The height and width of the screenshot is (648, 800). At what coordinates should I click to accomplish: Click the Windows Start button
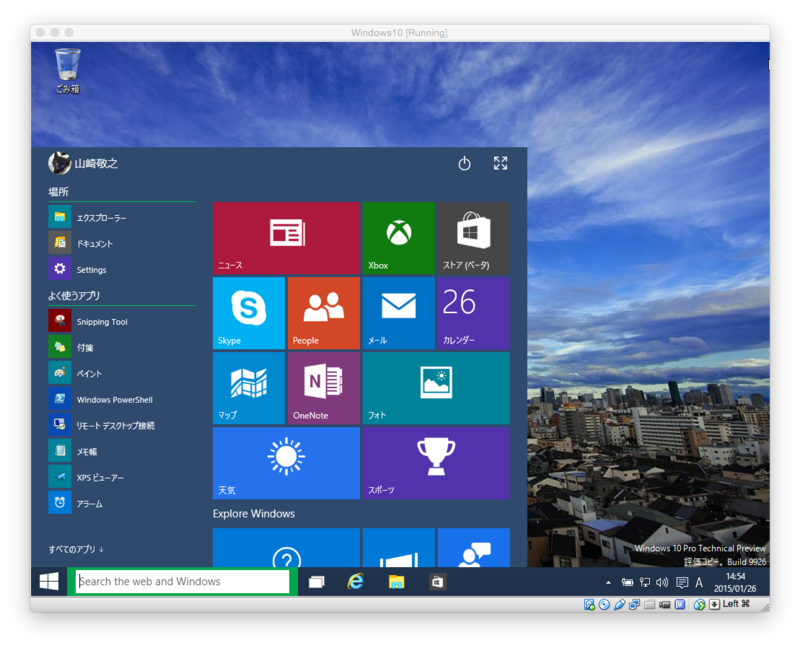[x=49, y=581]
